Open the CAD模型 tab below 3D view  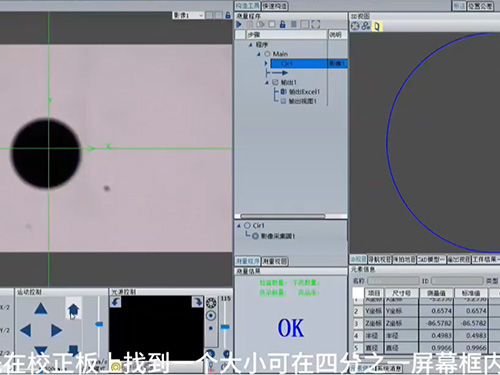click(x=432, y=259)
